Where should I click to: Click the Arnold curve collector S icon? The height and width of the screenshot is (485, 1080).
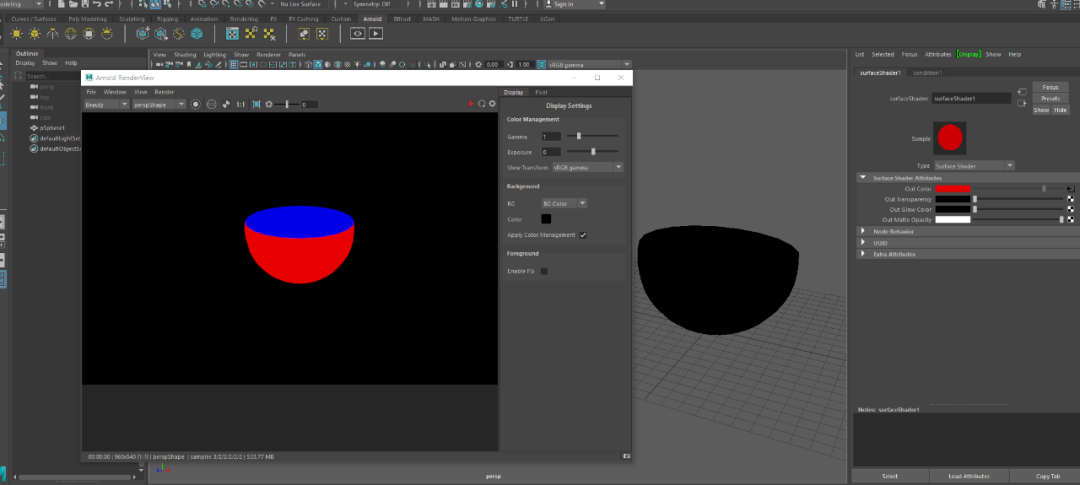click(x=178, y=33)
